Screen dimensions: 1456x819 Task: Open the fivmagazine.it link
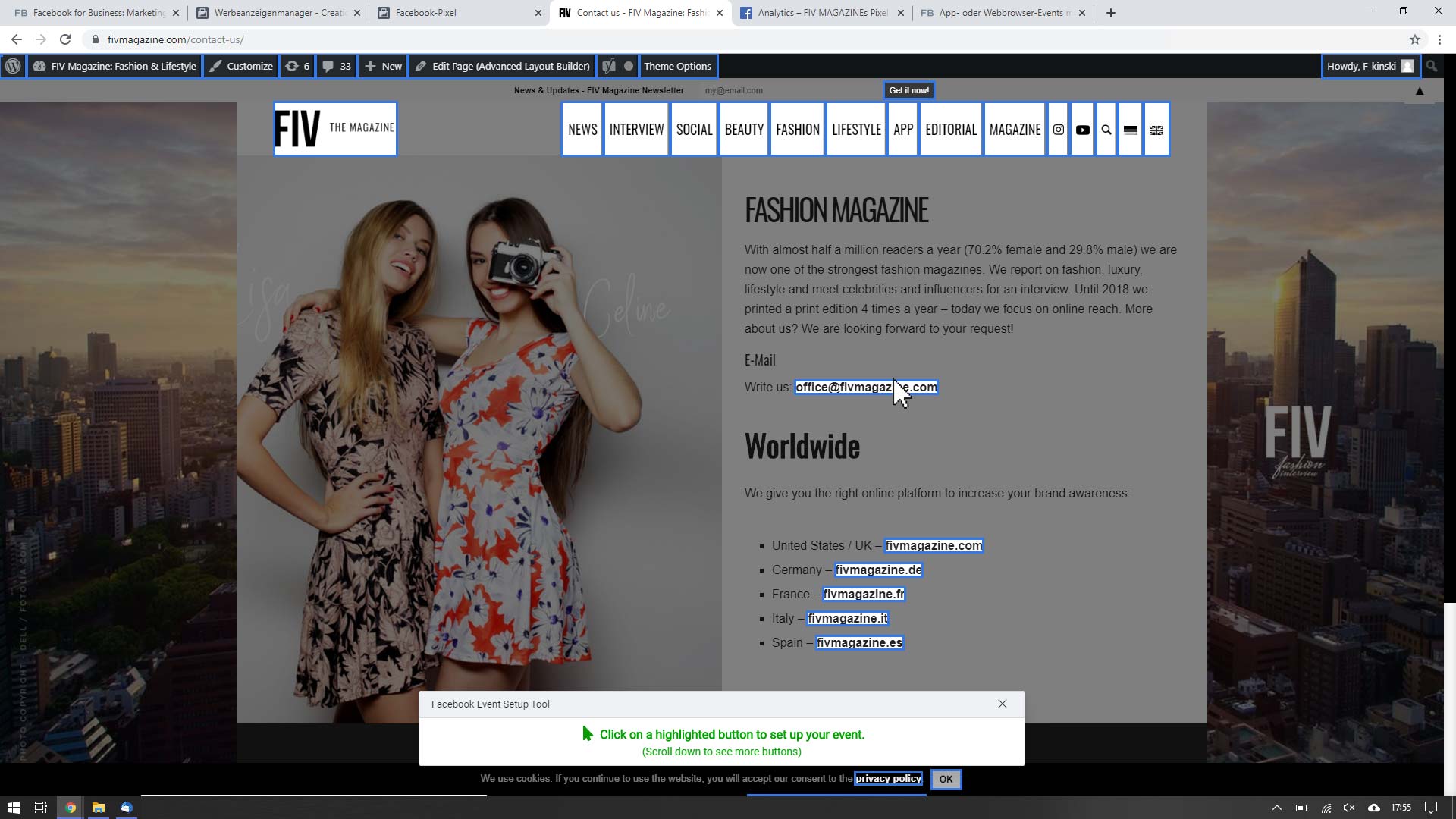(x=848, y=618)
